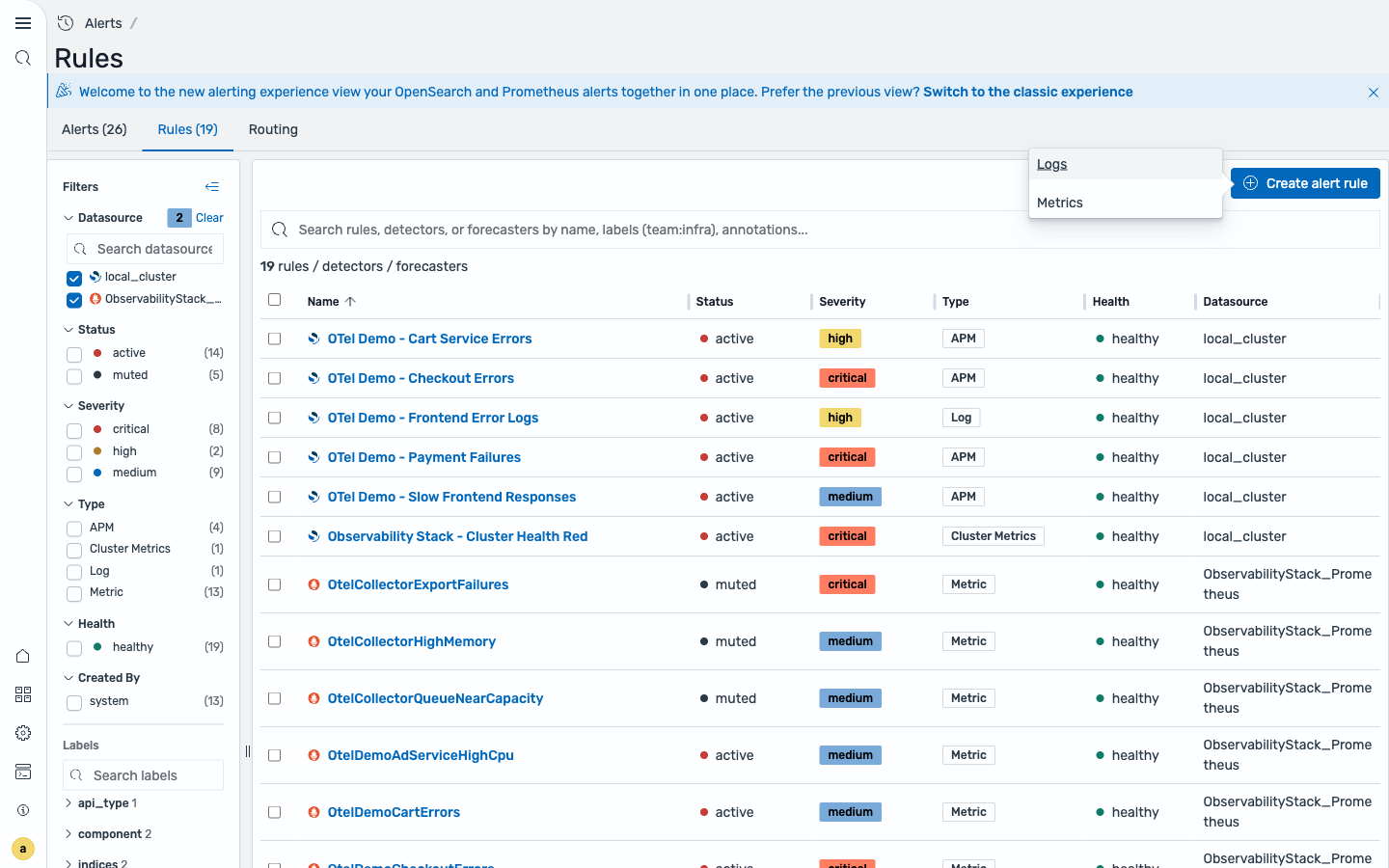The image size is (1389, 868).
Task: Switch to the Alerts (26) tab
Action: pyautogui.click(x=95, y=129)
